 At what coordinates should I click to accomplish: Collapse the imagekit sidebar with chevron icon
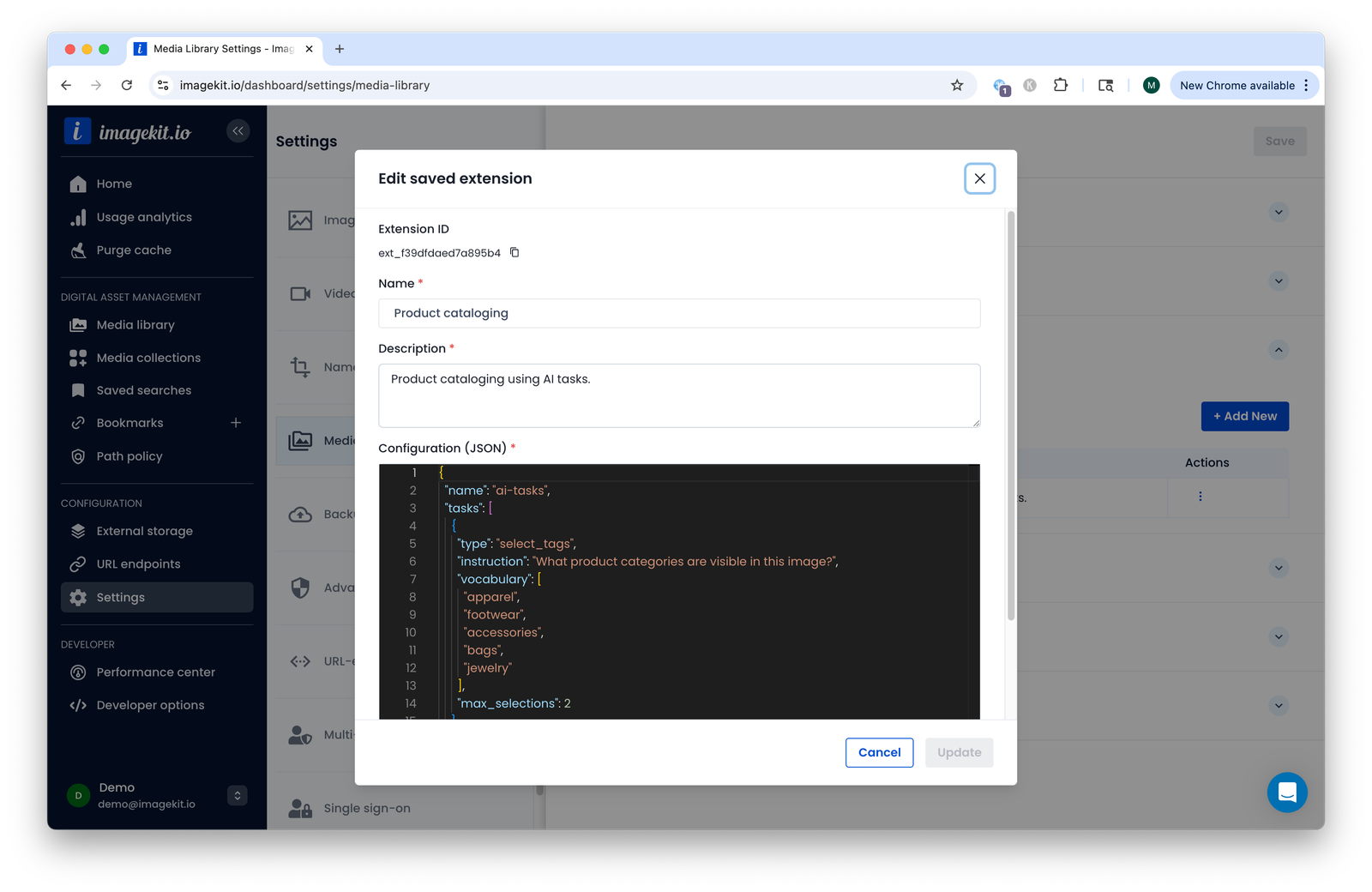pyautogui.click(x=238, y=131)
